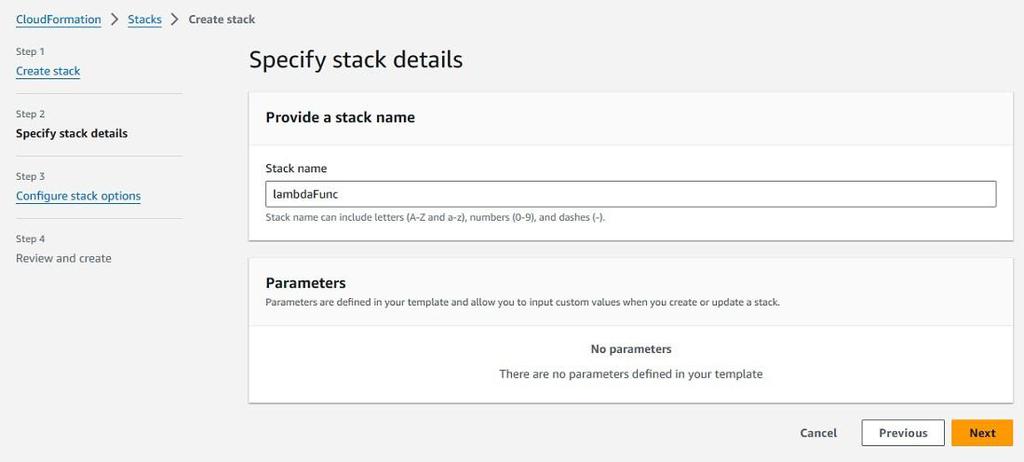Return to Step 1 Create stack link
Viewport: 1024px width, 462px height.
(x=48, y=71)
